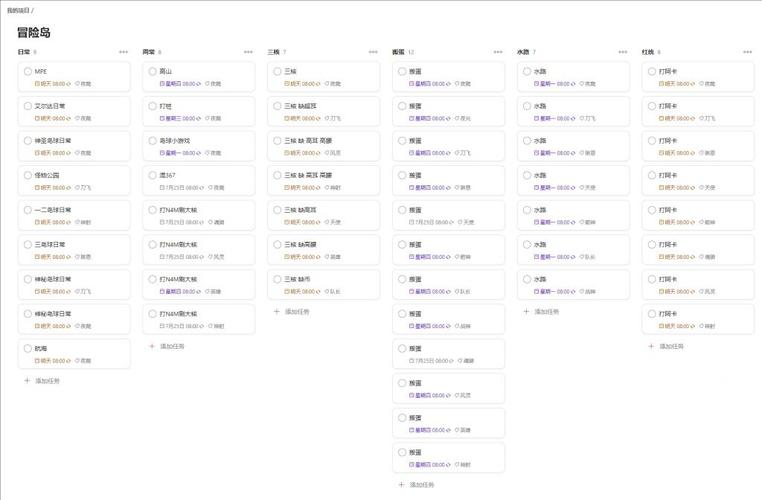762x500 pixels.
Task: Complete the task ending in 367
Action: (x=153, y=175)
